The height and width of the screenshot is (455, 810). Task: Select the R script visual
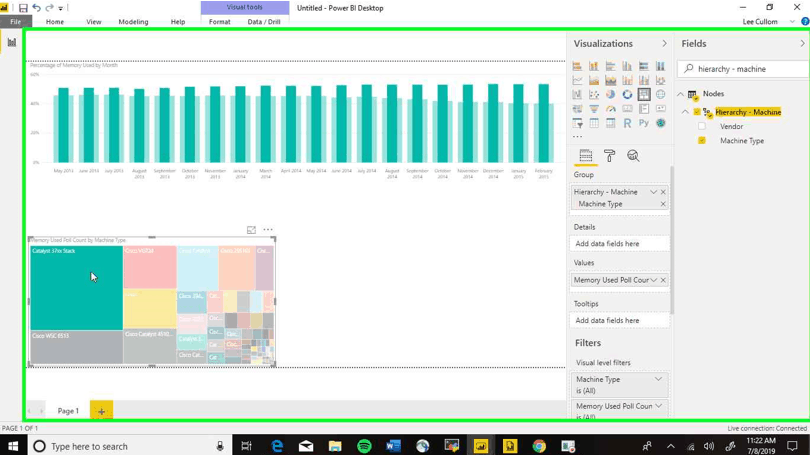tap(627, 123)
